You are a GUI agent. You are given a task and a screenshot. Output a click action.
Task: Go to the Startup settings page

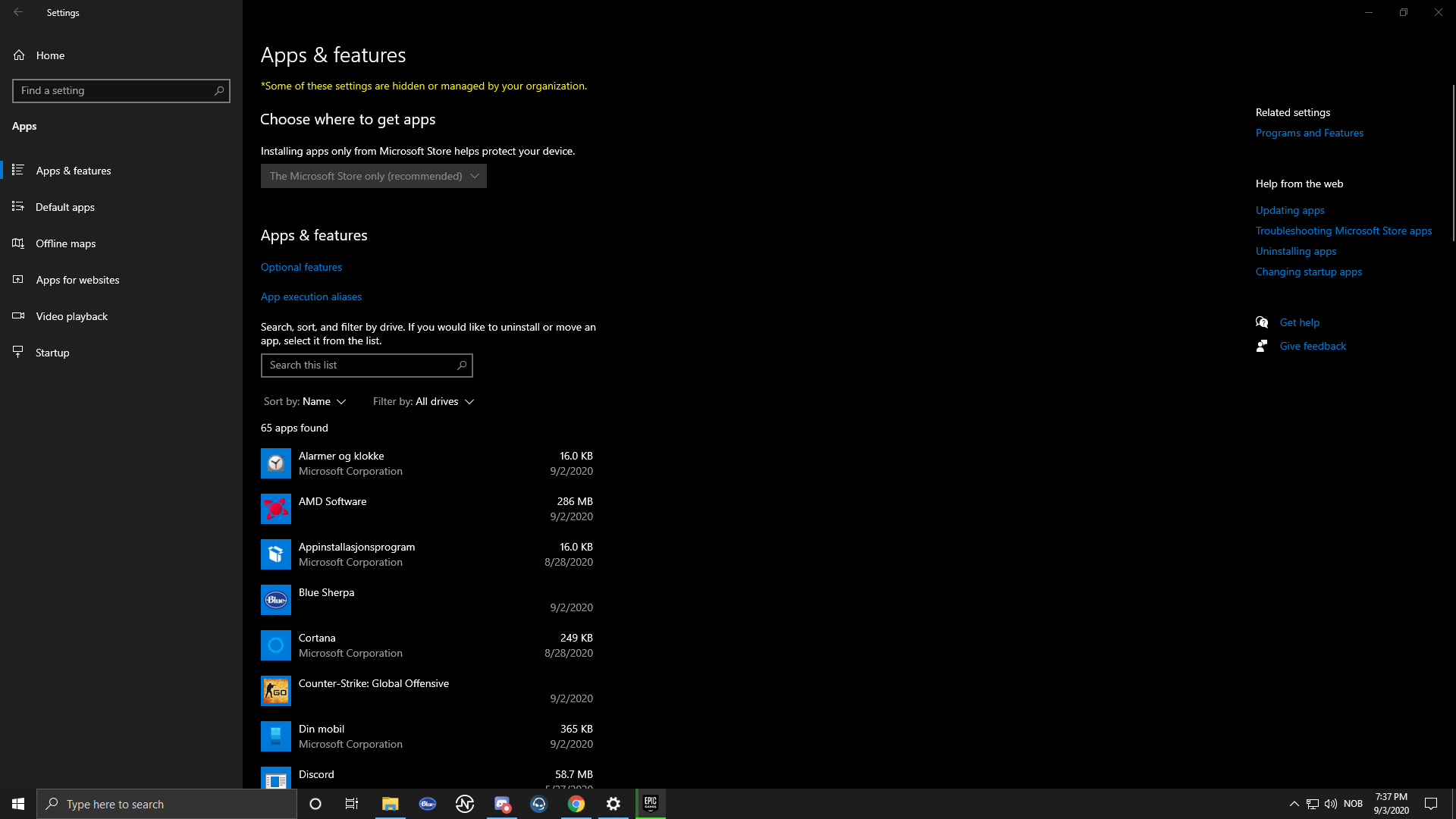tap(52, 353)
